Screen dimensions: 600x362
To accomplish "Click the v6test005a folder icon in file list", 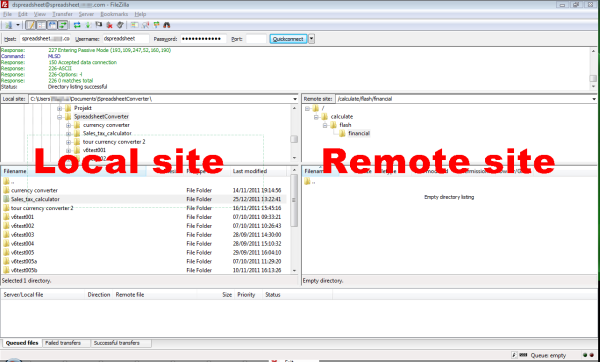I will coord(6,261).
